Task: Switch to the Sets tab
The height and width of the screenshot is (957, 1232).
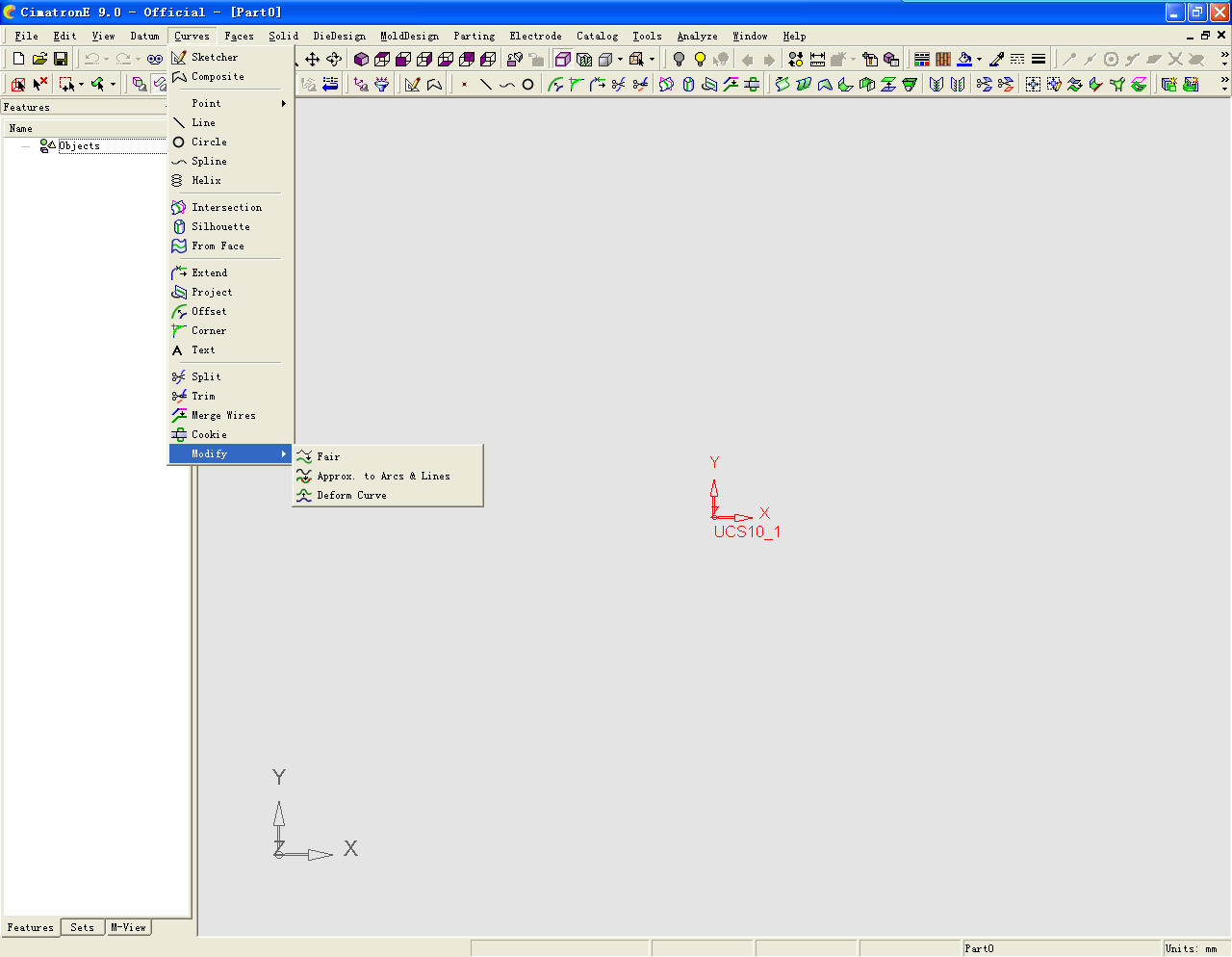Action: pyautogui.click(x=82, y=927)
